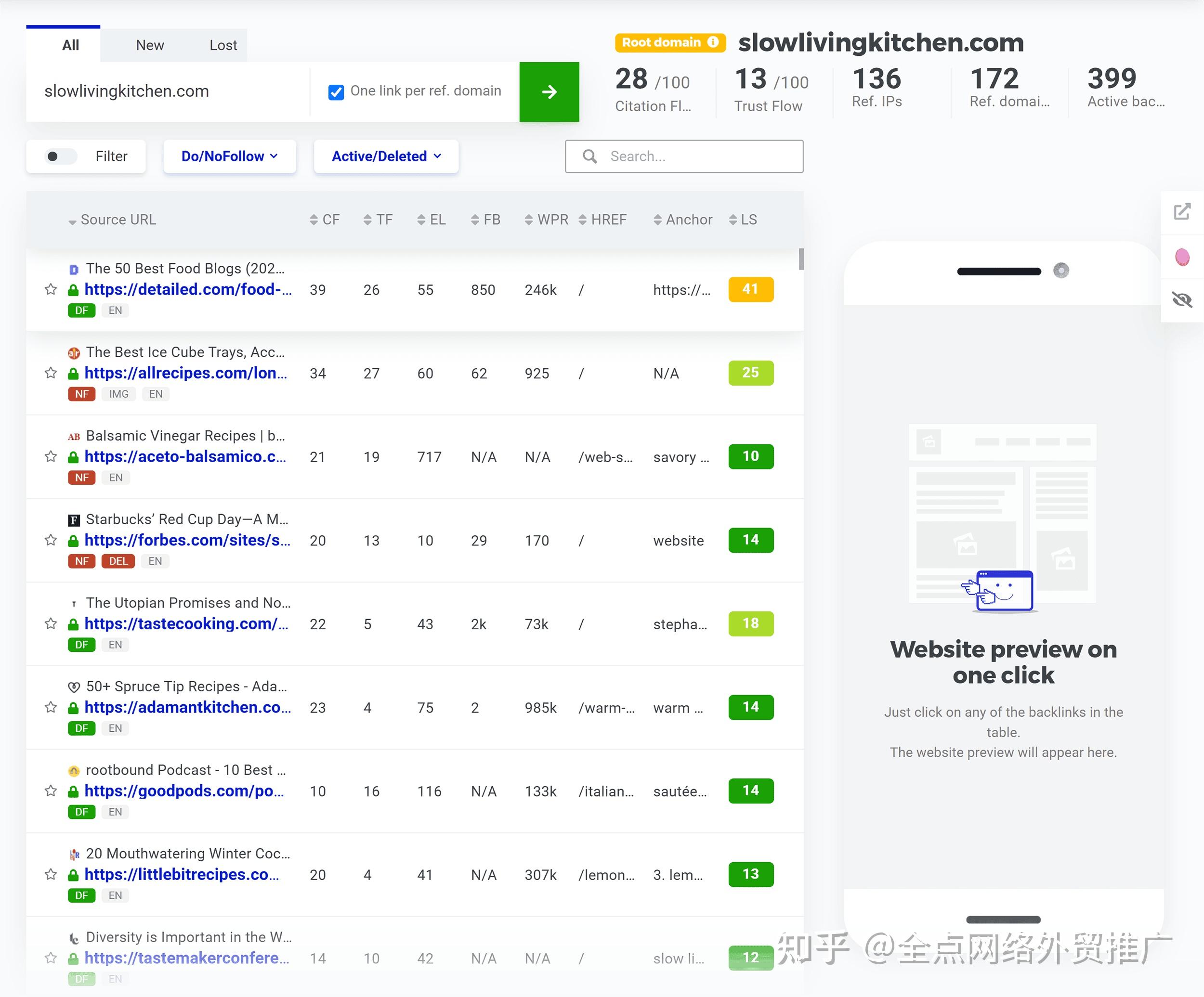
Task: Sort by EL column
Action: tap(431, 220)
